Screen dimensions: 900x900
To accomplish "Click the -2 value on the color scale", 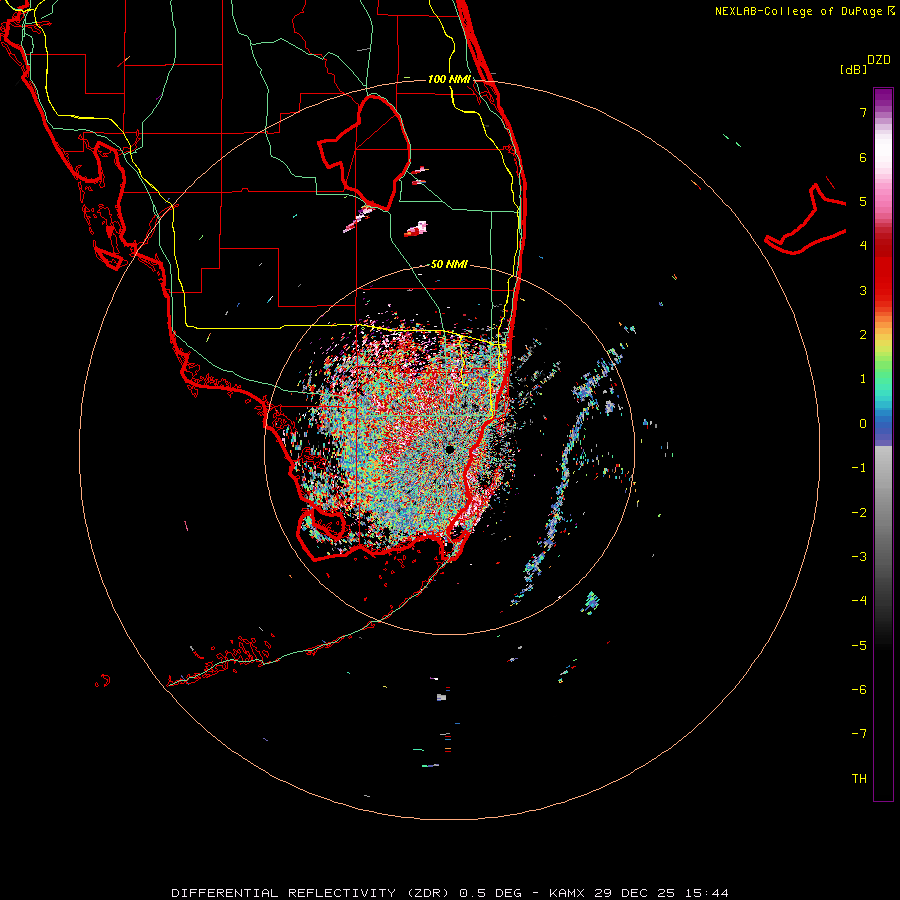I will pyautogui.click(x=859, y=512).
